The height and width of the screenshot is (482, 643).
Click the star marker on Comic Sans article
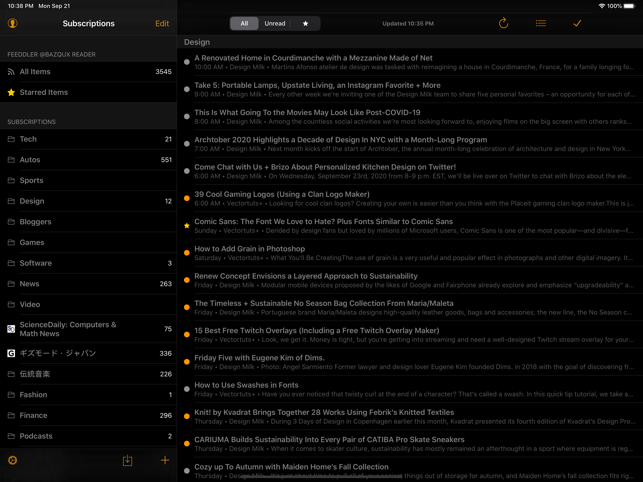coord(187,226)
